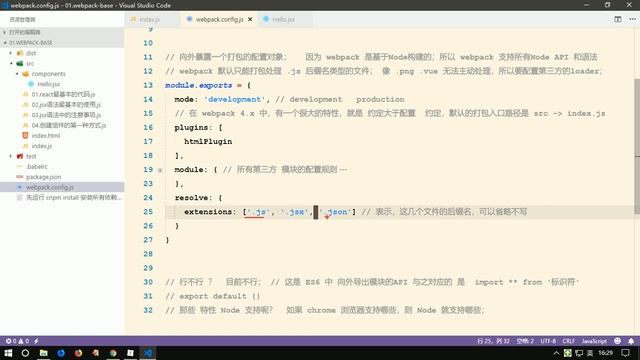Click the Visual Studio Code taskbar icon
The height and width of the screenshot is (360, 640).
point(148,353)
